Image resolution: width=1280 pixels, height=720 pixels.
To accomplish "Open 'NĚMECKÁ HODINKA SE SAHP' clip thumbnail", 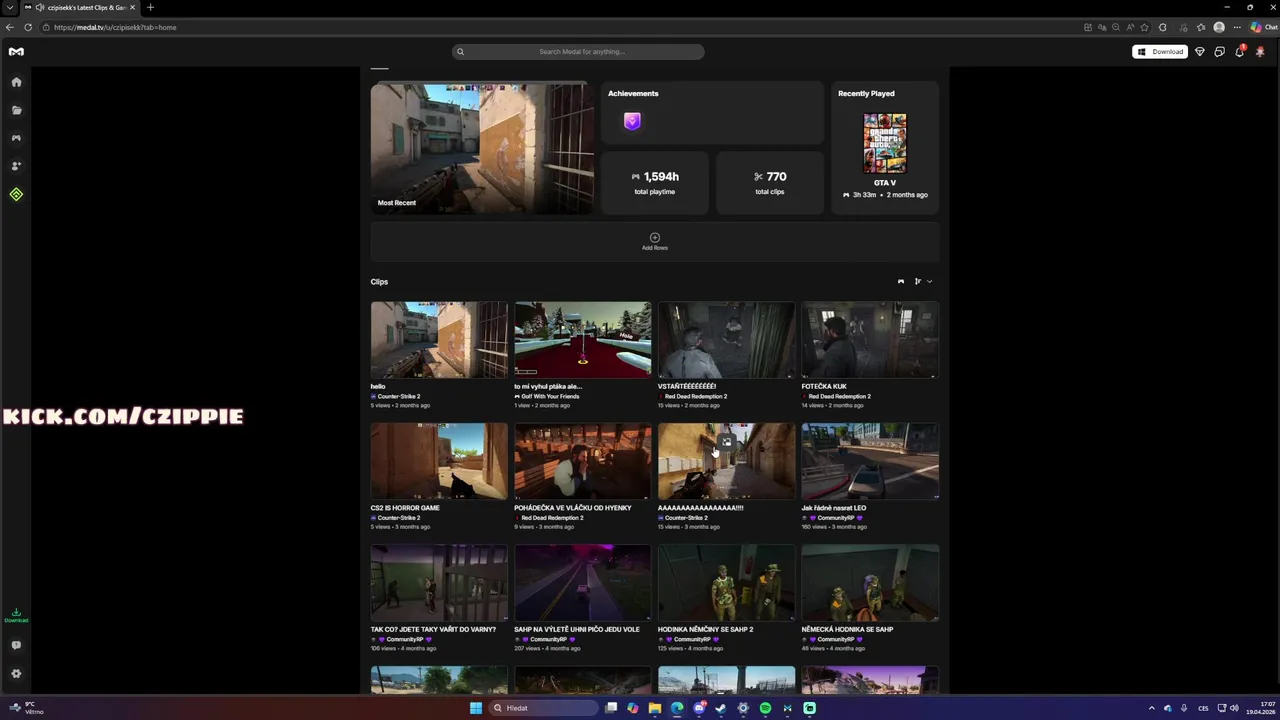I will [870, 583].
